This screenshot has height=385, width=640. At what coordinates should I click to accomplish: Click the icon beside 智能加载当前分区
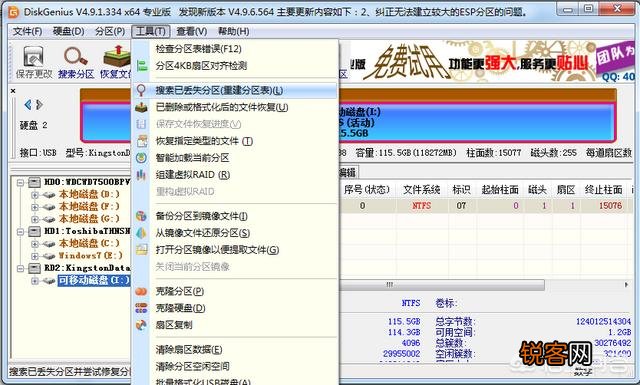click(x=141, y=158)
